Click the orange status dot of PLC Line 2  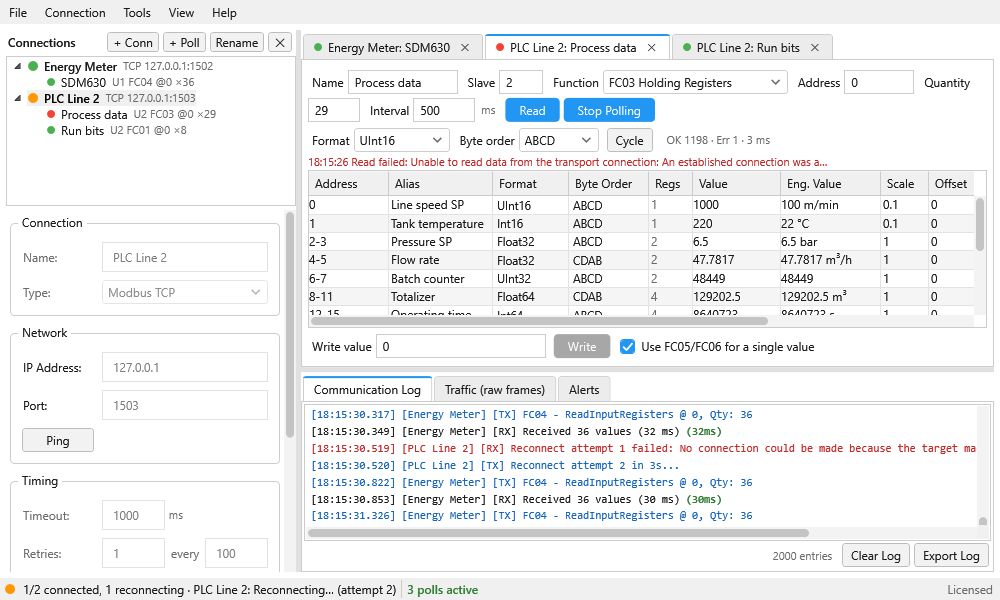(x=33, y=98)
